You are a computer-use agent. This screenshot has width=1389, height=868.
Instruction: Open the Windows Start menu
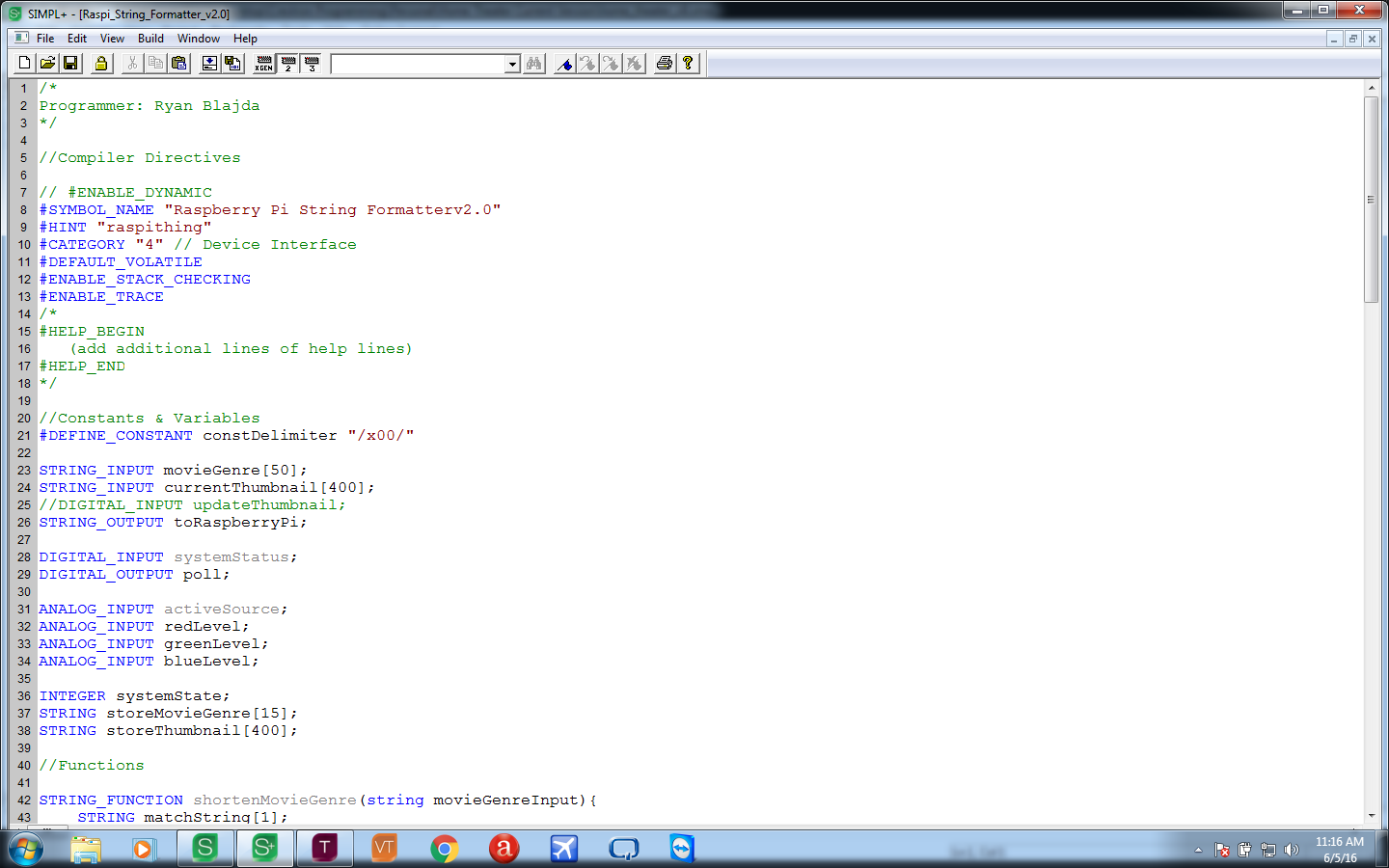pyautogui.click(x=26, y=850)
